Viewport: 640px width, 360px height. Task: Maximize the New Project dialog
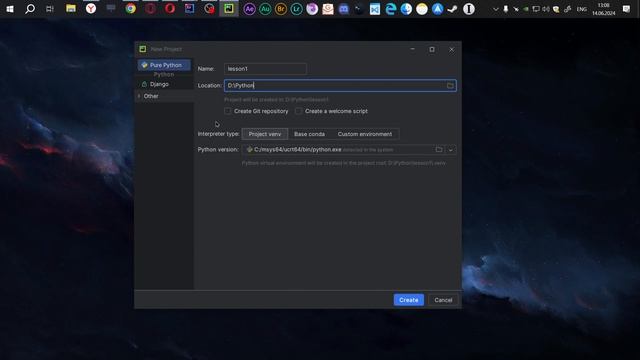click(432, 49)
